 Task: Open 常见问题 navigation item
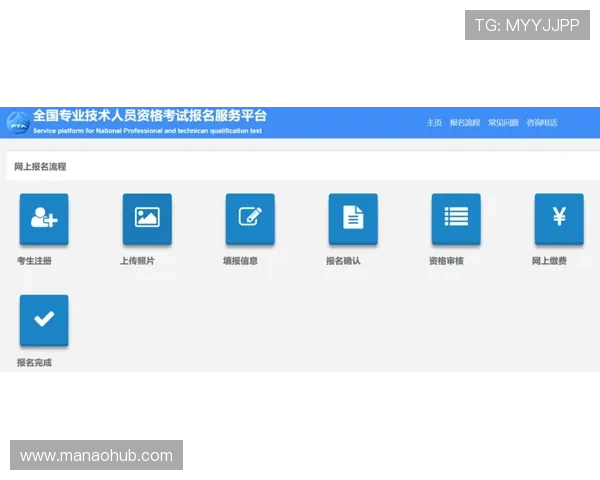(x=503, y=122)
